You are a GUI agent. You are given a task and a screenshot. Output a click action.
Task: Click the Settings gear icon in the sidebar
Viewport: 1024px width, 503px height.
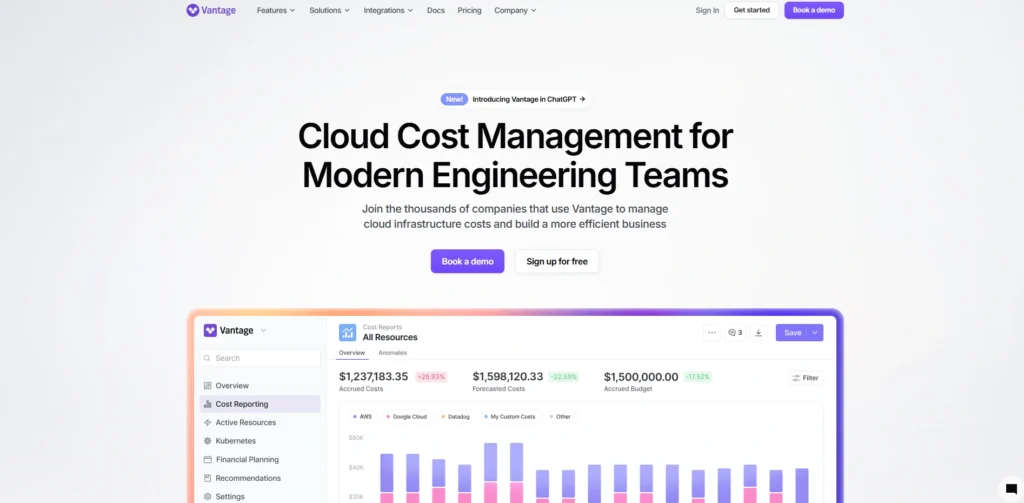208,496
